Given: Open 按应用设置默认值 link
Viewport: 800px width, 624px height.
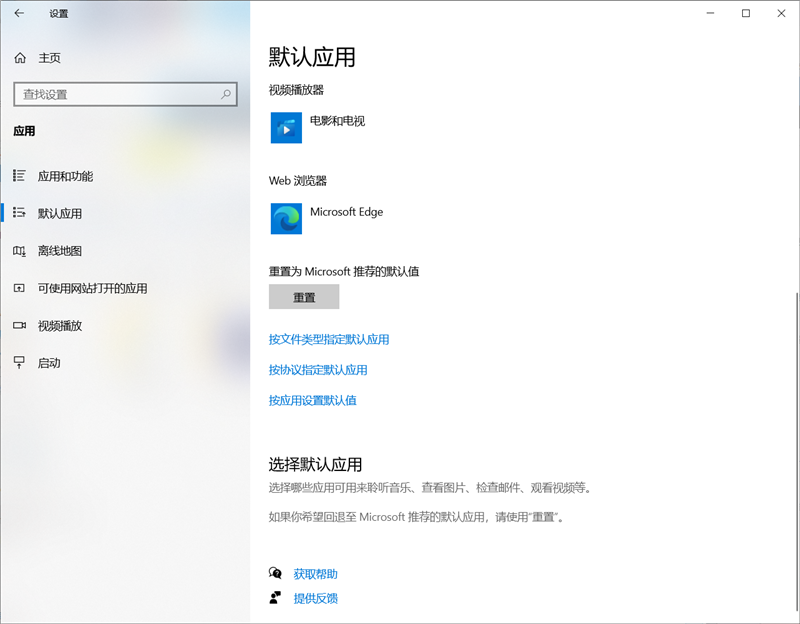Looking at the screenshot, I should pyautogui.click(x=315, y=399).
